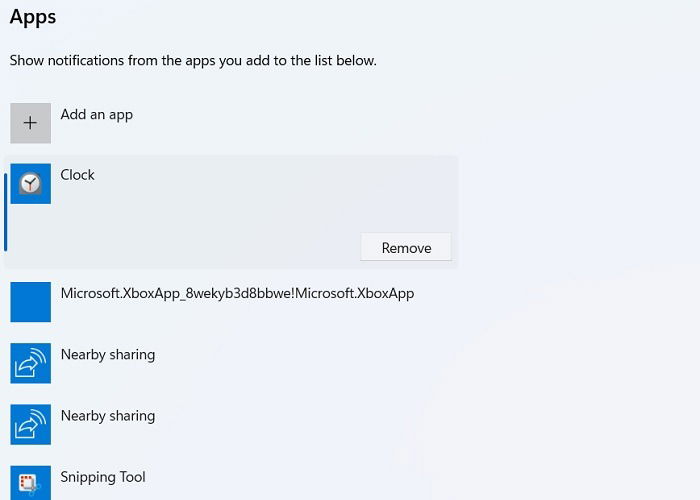Screen dimensions: 700x500
Task: Click the first Nearby sharing icon
Action: click(x=30, y=363)
